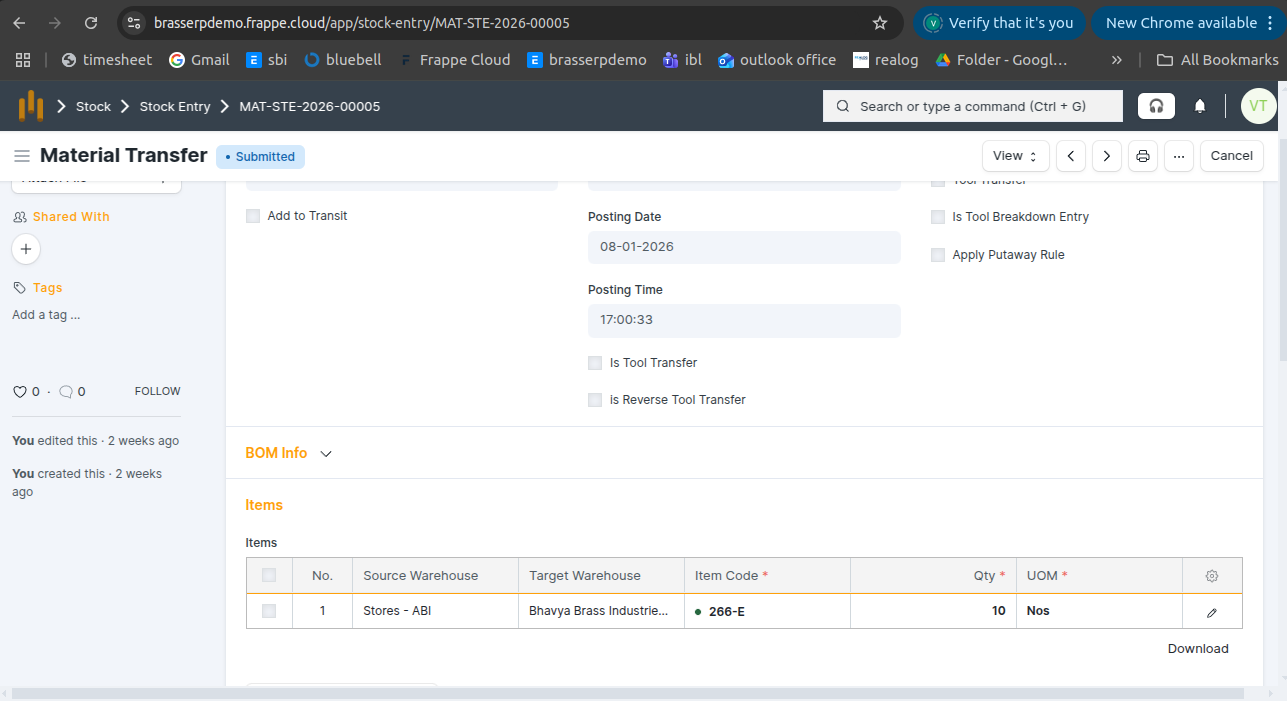Viewport: 1287px width, 701px height.
Task: Click the Download link
Action: click(1197, 649)
